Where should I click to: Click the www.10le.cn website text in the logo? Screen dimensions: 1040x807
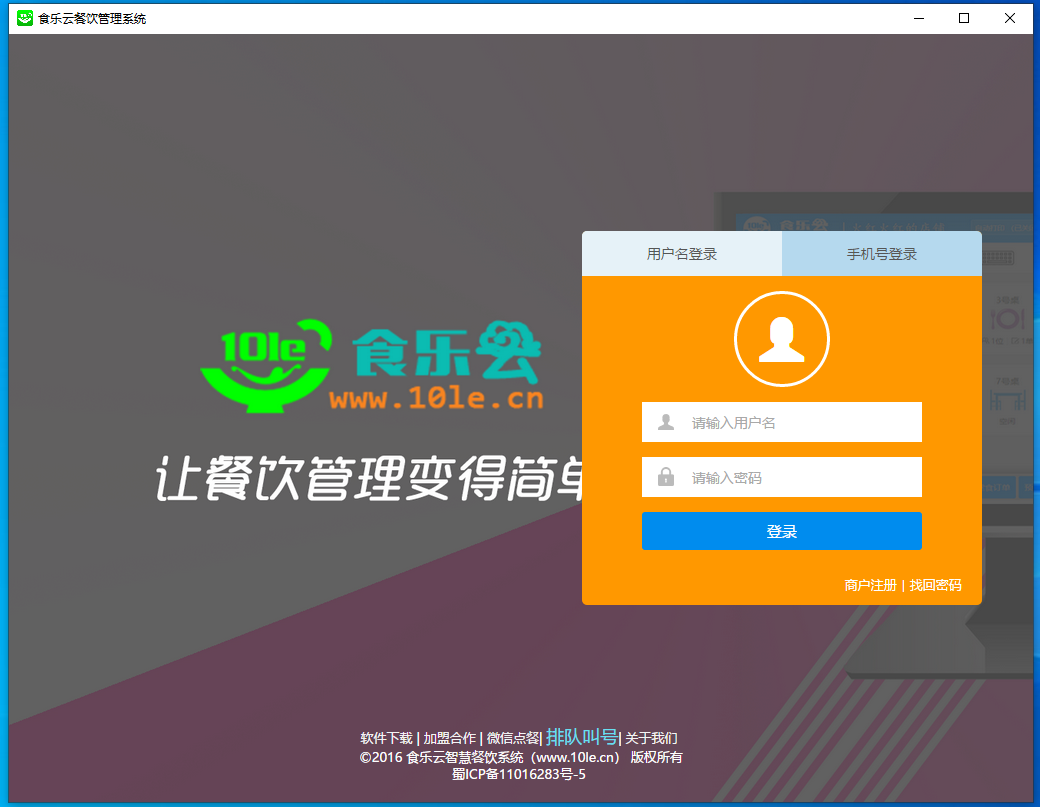(x=436, y=398)
